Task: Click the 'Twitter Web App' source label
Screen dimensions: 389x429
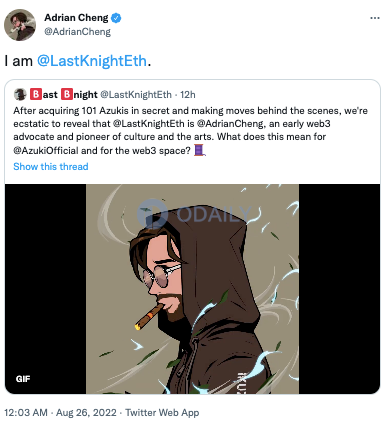Action: pos(162,413)
